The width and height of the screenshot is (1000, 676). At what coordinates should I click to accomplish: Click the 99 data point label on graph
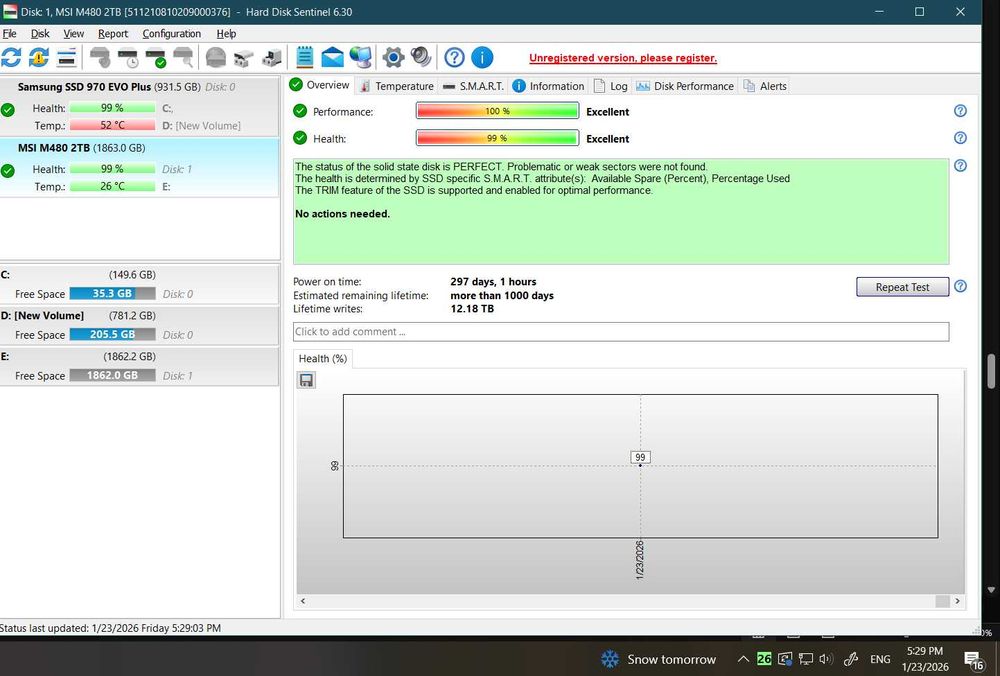640,457
